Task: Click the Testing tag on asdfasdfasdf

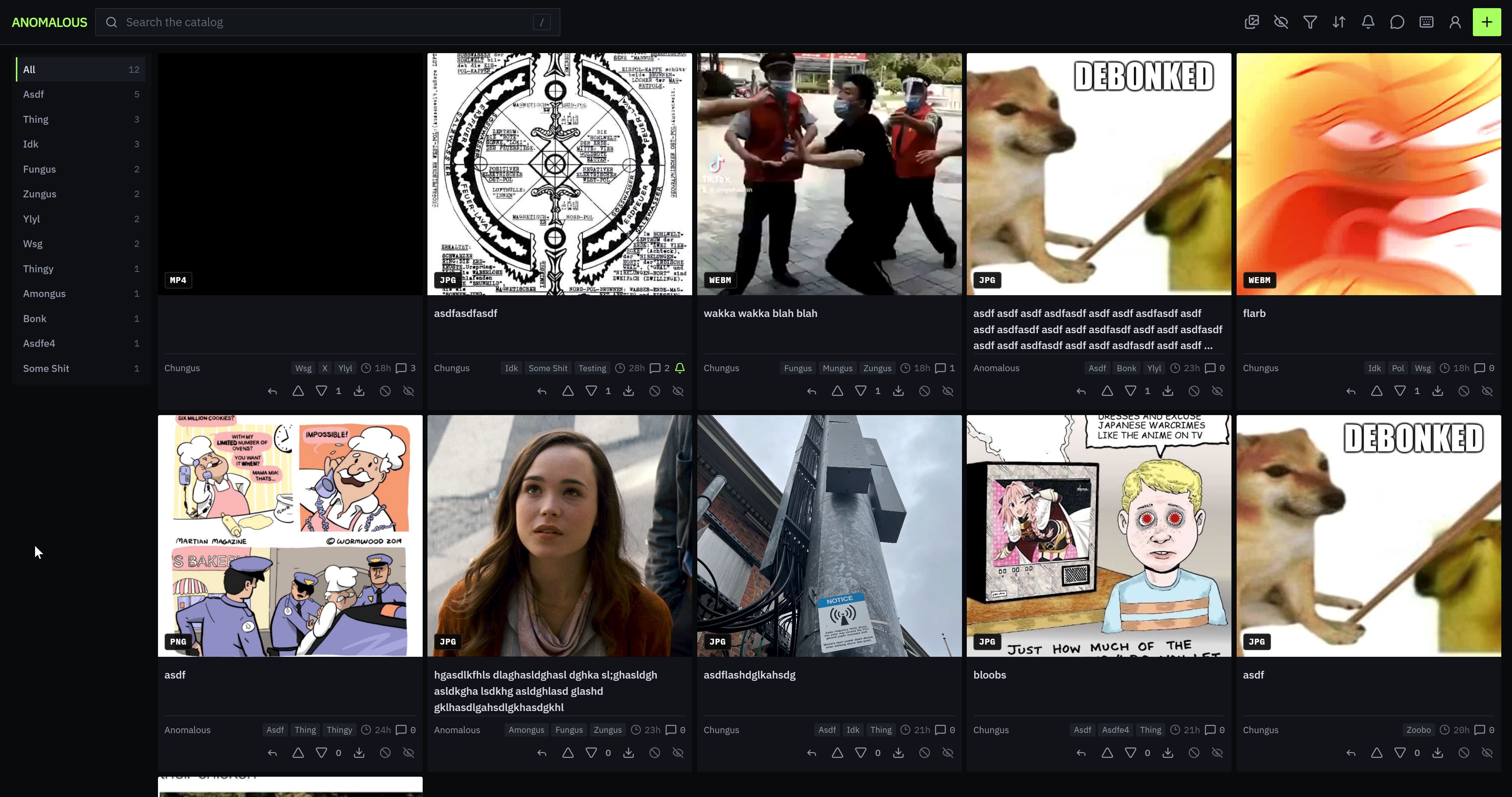Action: tap(592, 368)
